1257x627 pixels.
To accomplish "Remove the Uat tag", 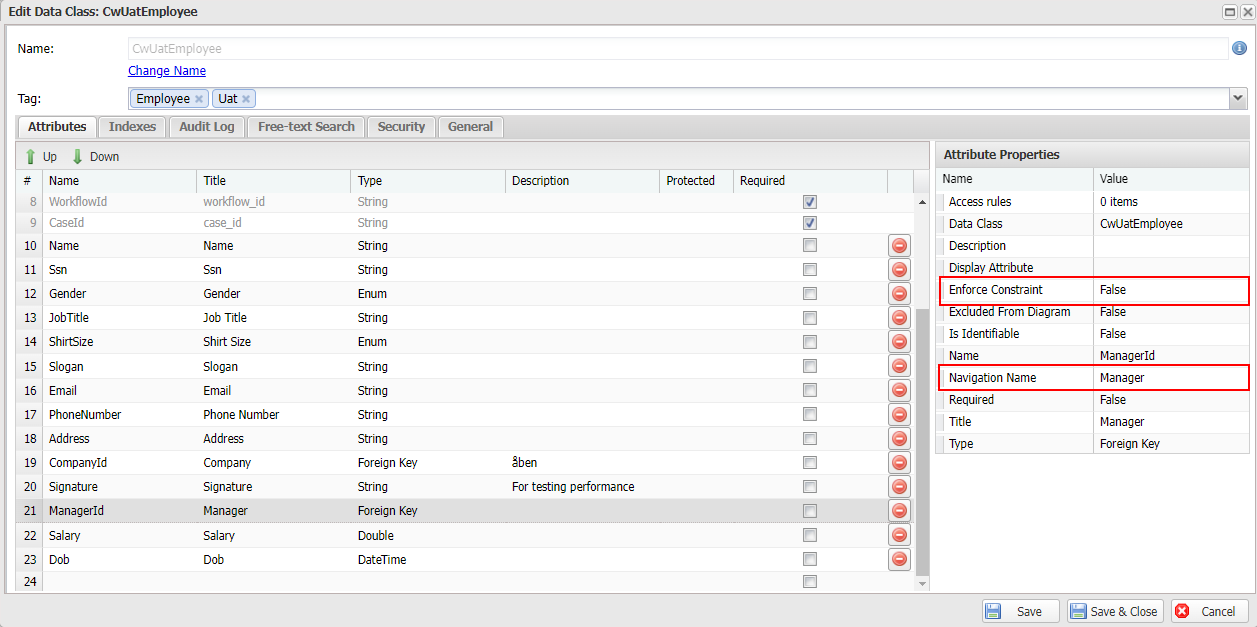I will [x=246, y=99].
